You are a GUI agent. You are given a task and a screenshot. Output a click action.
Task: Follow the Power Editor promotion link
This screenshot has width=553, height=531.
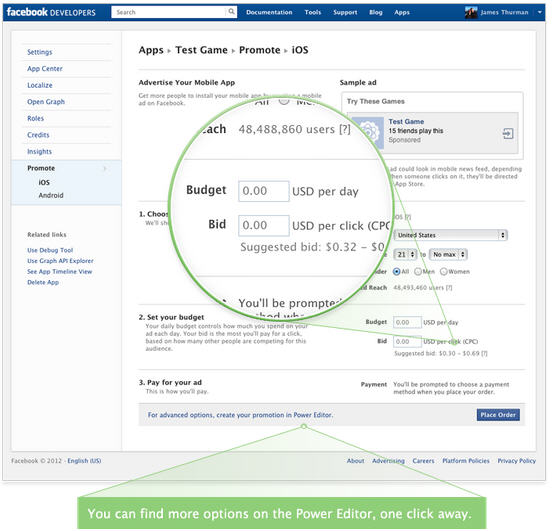pos(240,415)
